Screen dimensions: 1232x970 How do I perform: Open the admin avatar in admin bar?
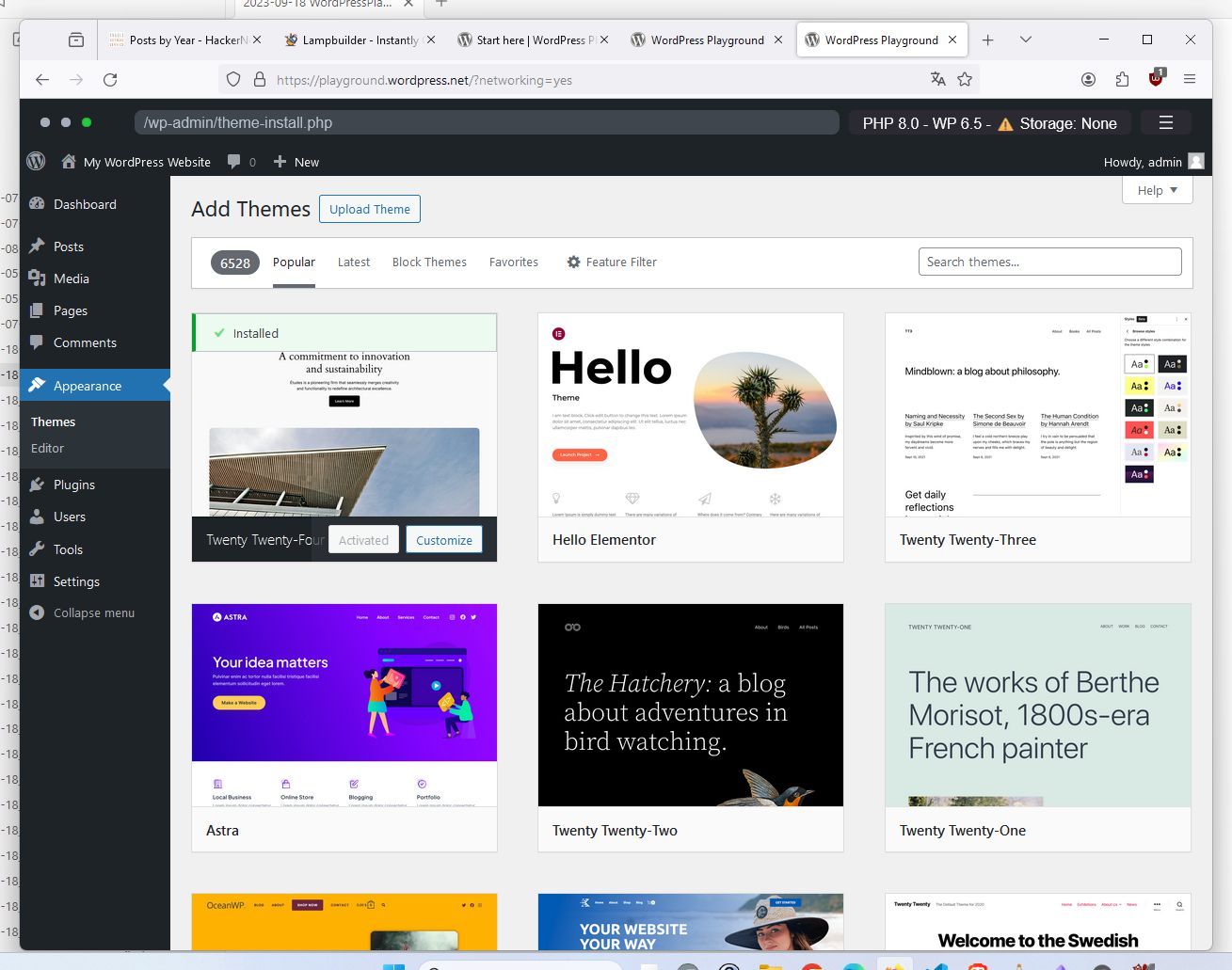click(1196, 162)
